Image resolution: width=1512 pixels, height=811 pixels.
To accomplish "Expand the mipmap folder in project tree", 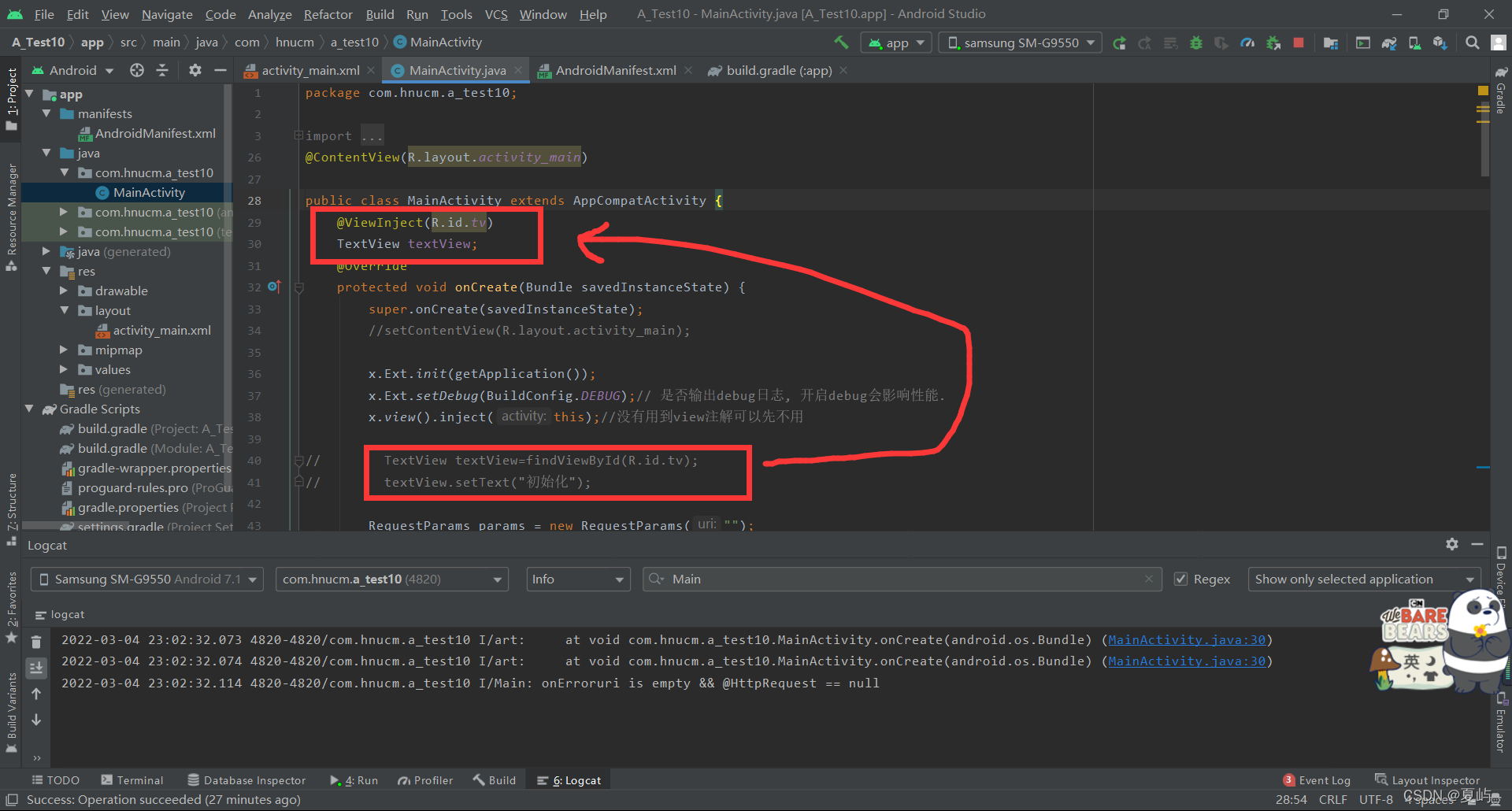I will click(x=64, y=350).
